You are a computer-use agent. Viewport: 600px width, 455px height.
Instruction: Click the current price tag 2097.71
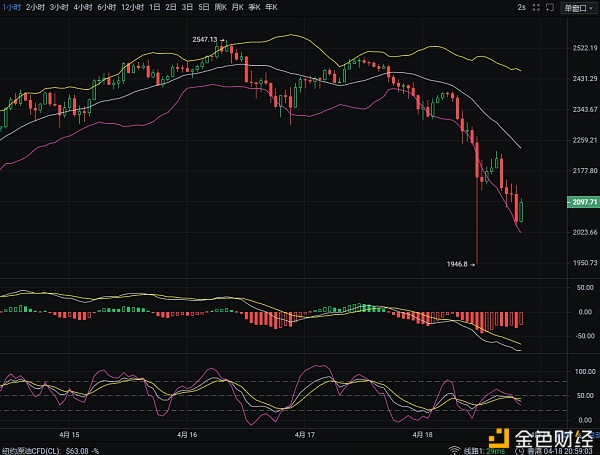point(583,202)
